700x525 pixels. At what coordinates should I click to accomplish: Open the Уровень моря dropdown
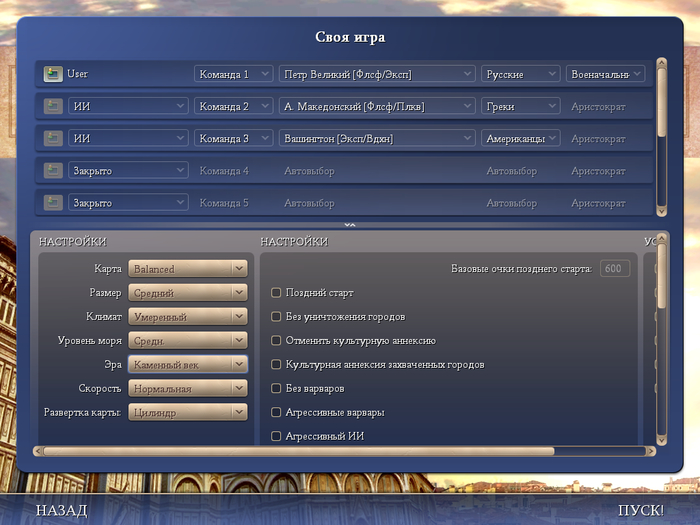188,341
